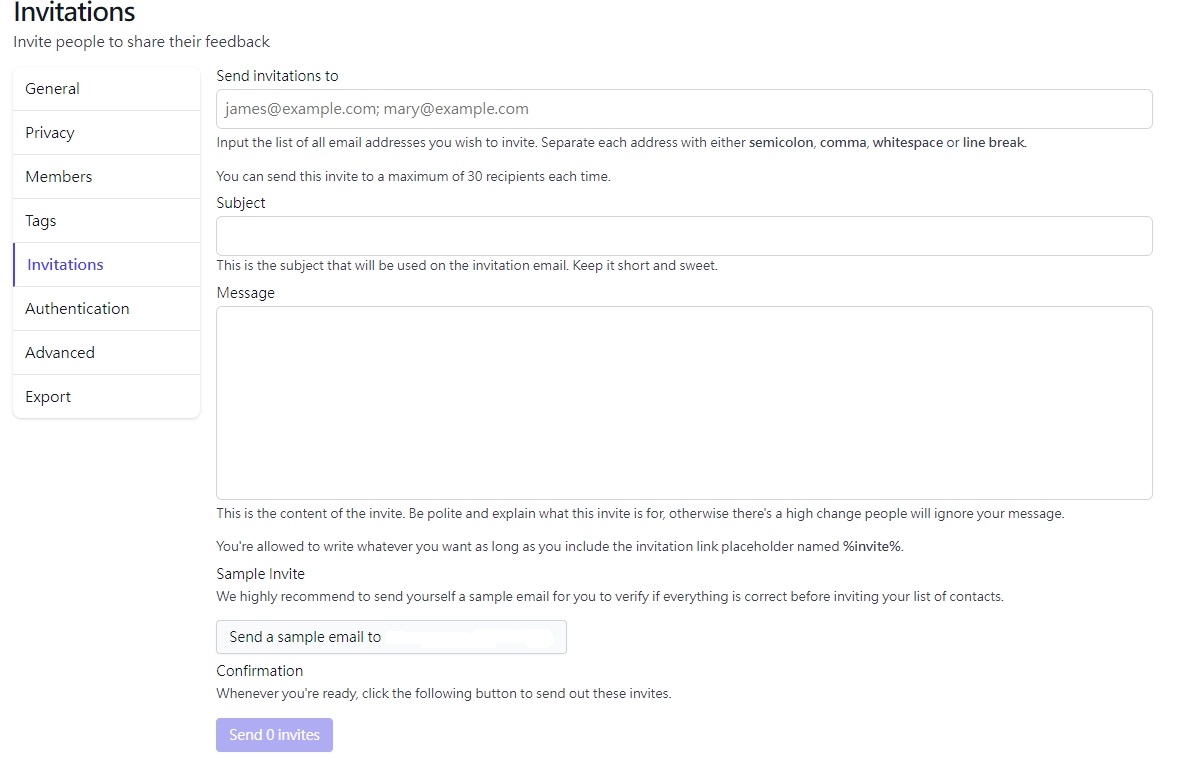Click the Sample Invite section label
Viewport: 1180px width, 765px height.
[260, 573]
